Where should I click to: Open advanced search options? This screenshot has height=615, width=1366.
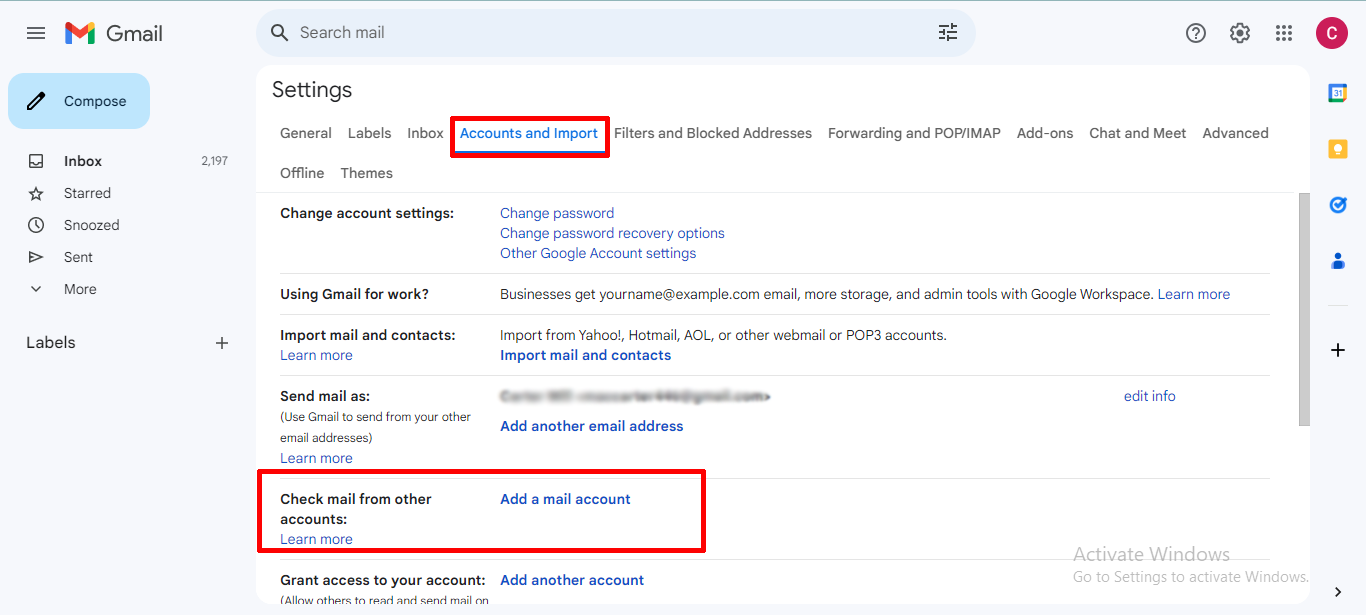coord(947,32)
